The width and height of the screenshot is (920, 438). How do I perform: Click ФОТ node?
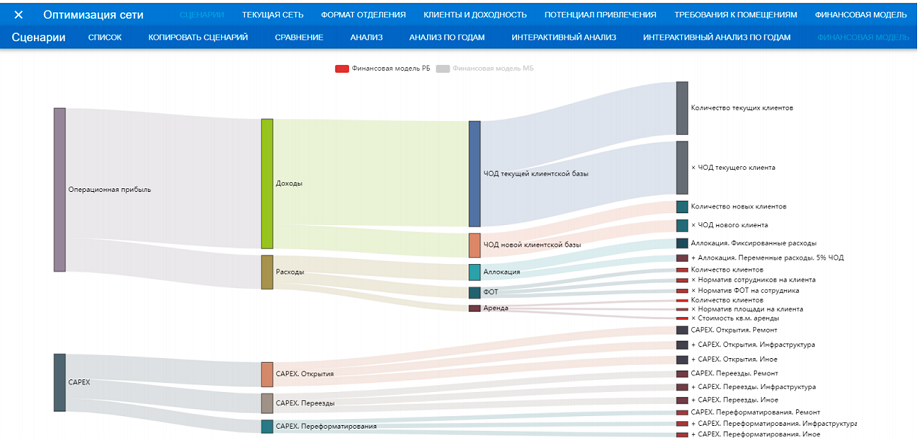click(475, 293)
